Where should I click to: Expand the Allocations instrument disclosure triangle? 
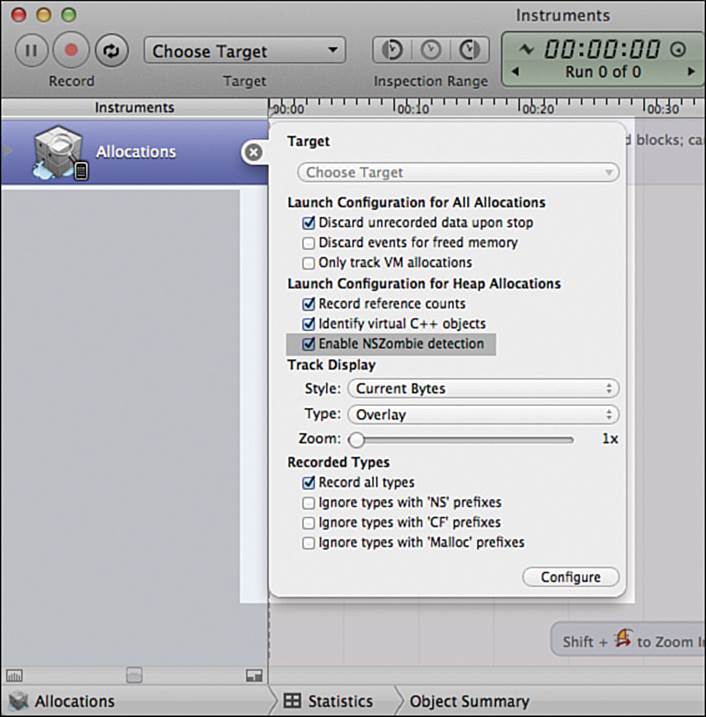tap(6, 151)
